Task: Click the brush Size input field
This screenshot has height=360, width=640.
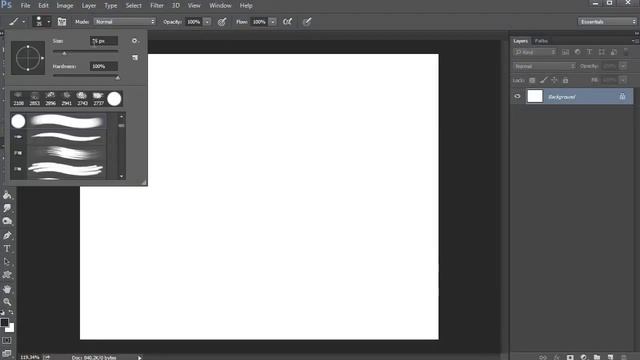Action: pos(104,41)
